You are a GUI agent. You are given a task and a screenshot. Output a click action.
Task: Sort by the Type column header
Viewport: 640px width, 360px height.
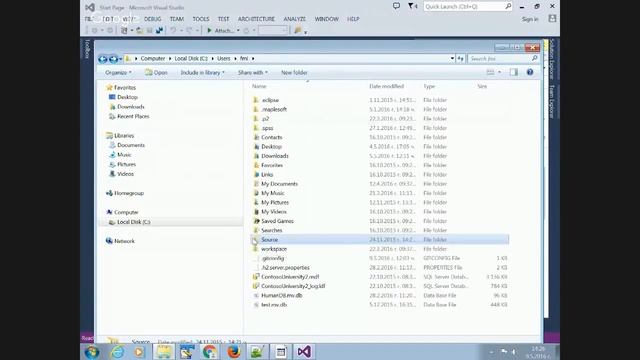tap(429, 86)
